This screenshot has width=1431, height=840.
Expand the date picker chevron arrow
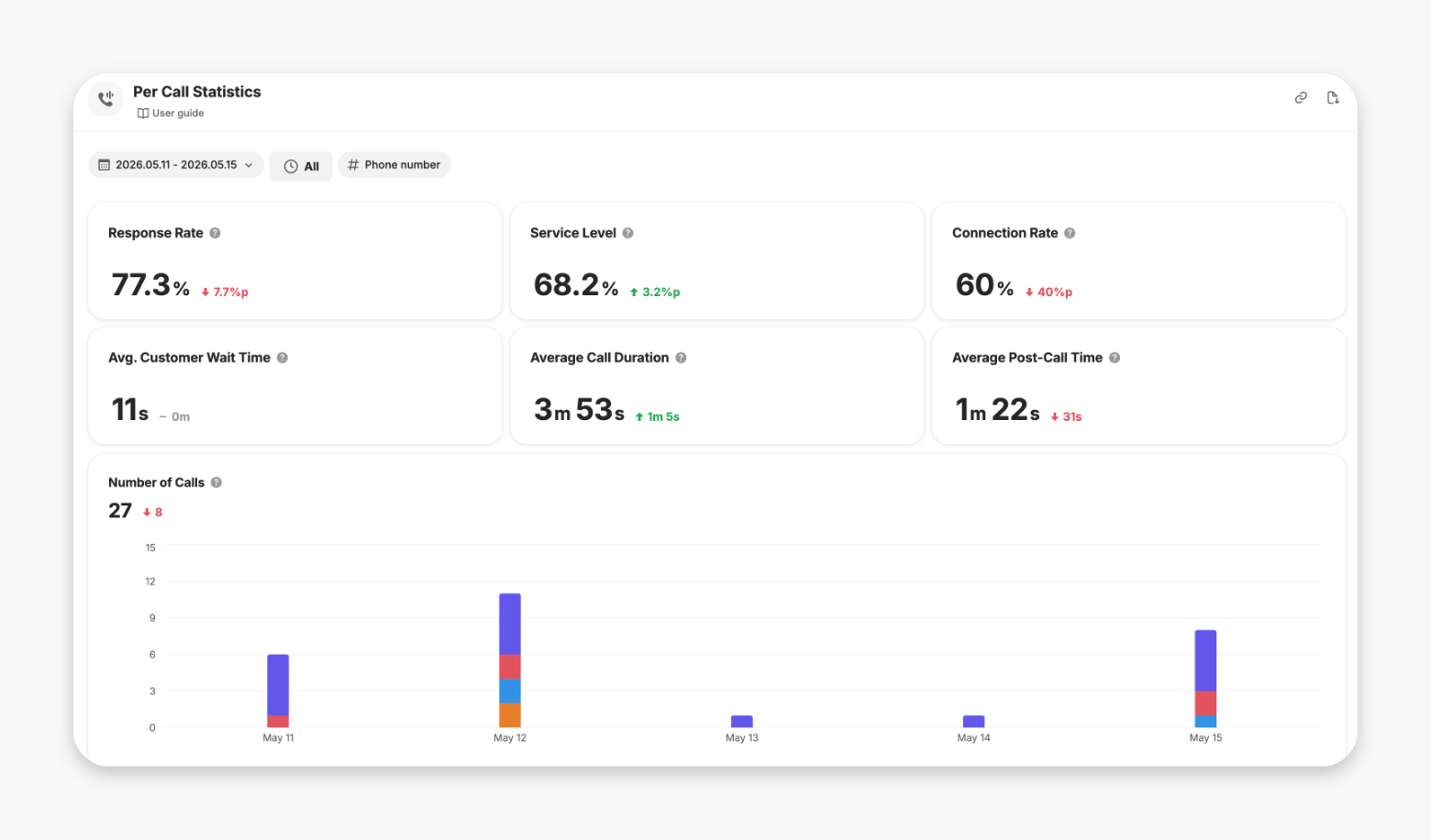point(249,165)
